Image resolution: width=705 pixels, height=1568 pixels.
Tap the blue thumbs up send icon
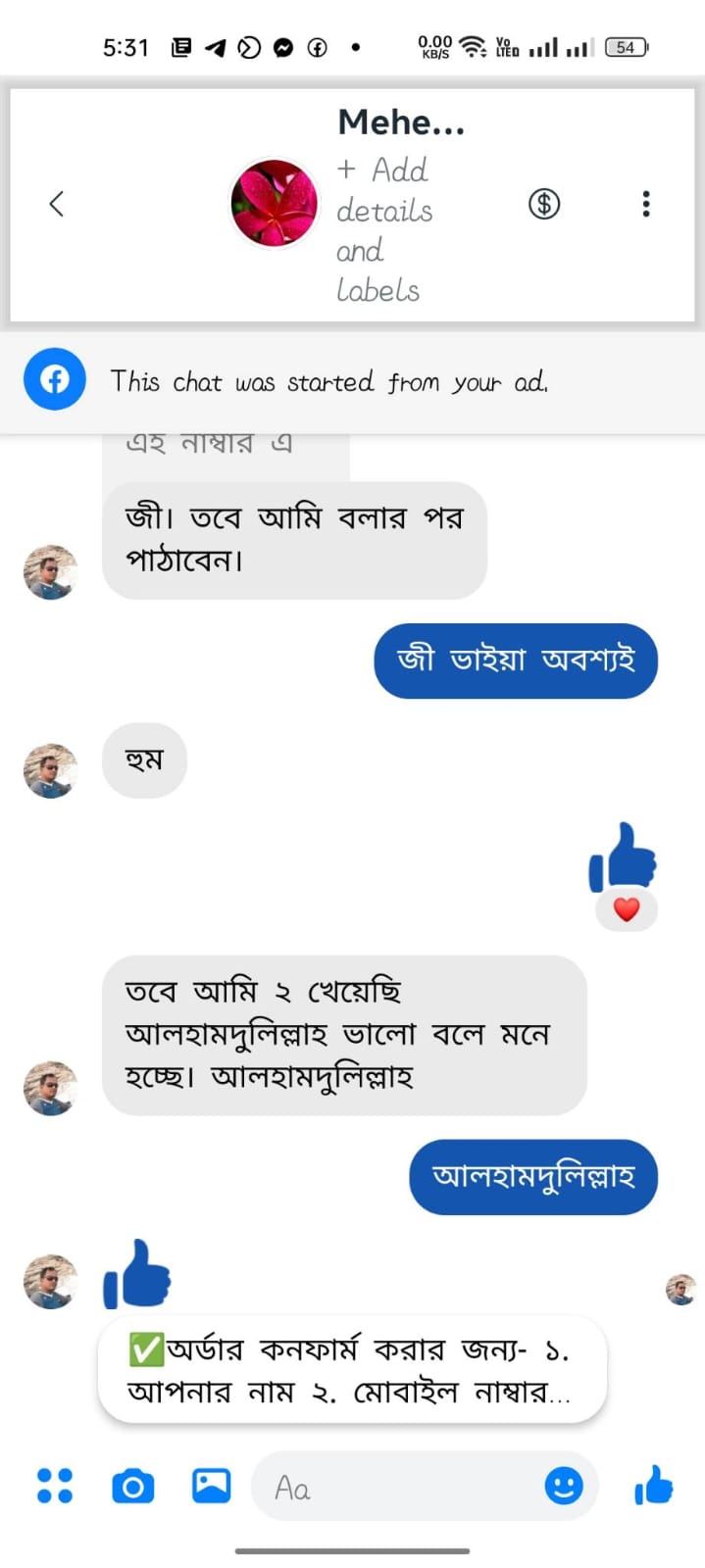pyautogui.click(x=653, y=1486)
